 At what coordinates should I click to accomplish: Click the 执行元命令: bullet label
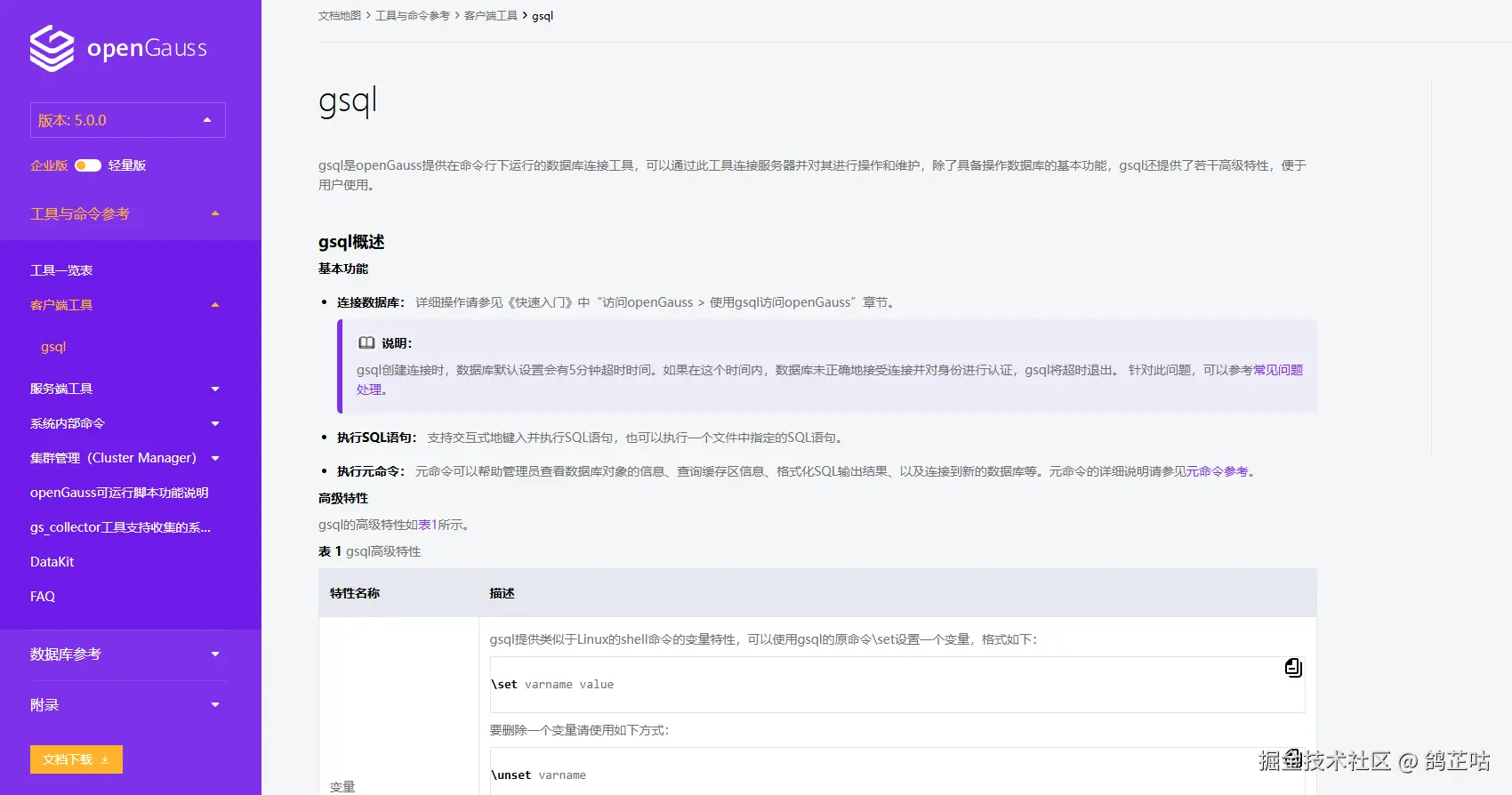(371, 471)
